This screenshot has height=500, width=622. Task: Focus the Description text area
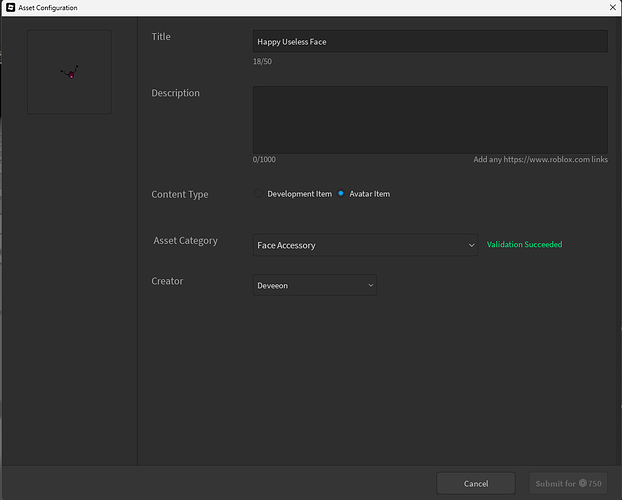430,119
